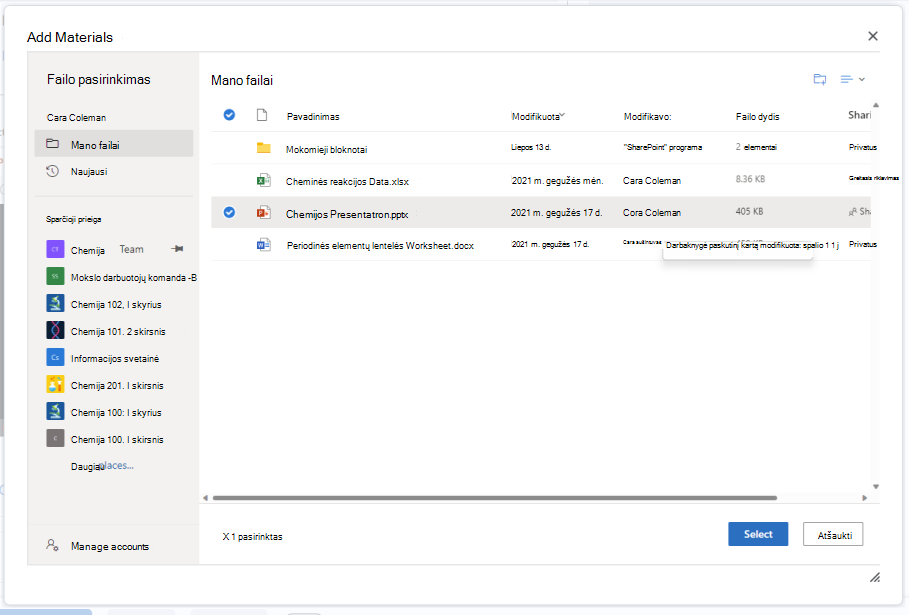Screen dimensions: 909x615
Task: Click the file type column icon
Action: [x=262, y=115]
